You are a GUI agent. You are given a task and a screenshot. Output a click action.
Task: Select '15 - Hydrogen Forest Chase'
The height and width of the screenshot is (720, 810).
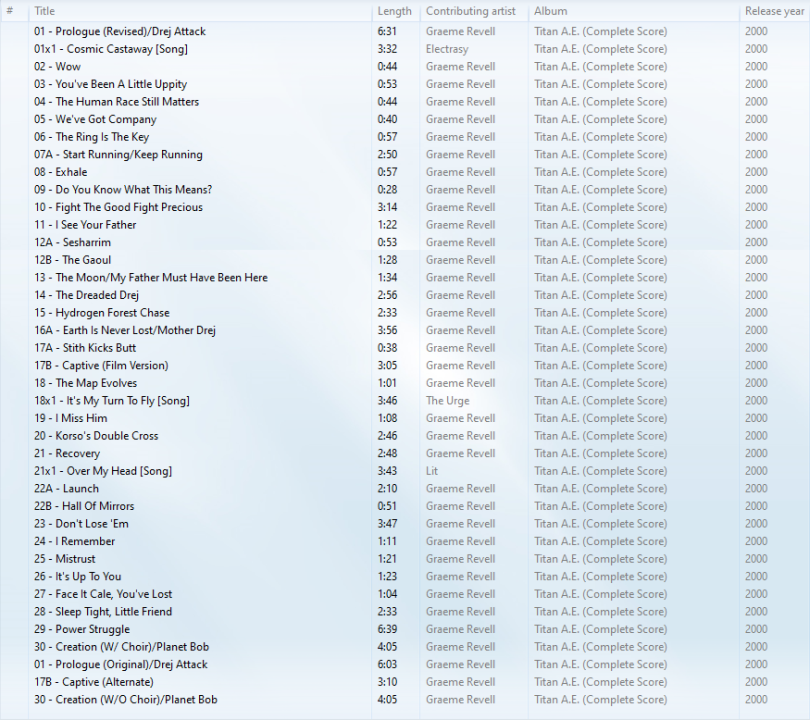(x=102, y=312)
